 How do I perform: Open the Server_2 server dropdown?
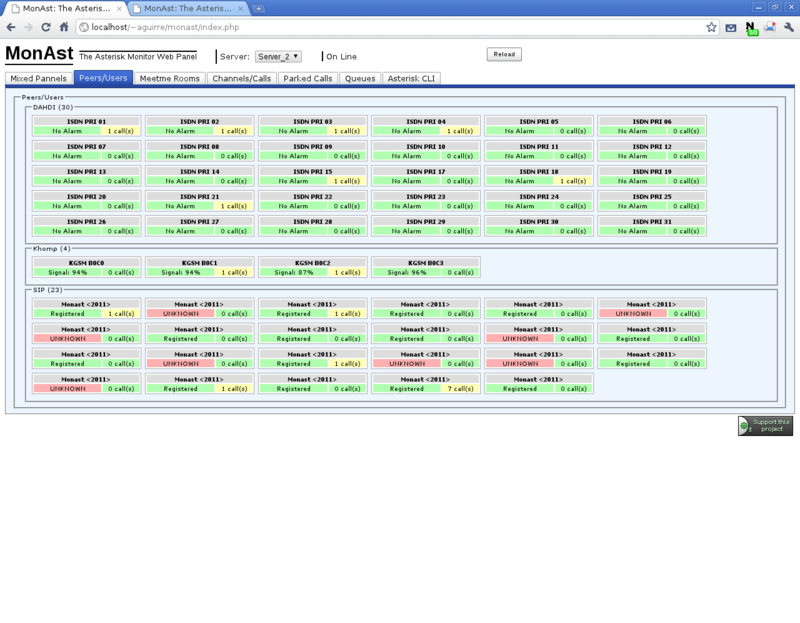pos(278,57)
